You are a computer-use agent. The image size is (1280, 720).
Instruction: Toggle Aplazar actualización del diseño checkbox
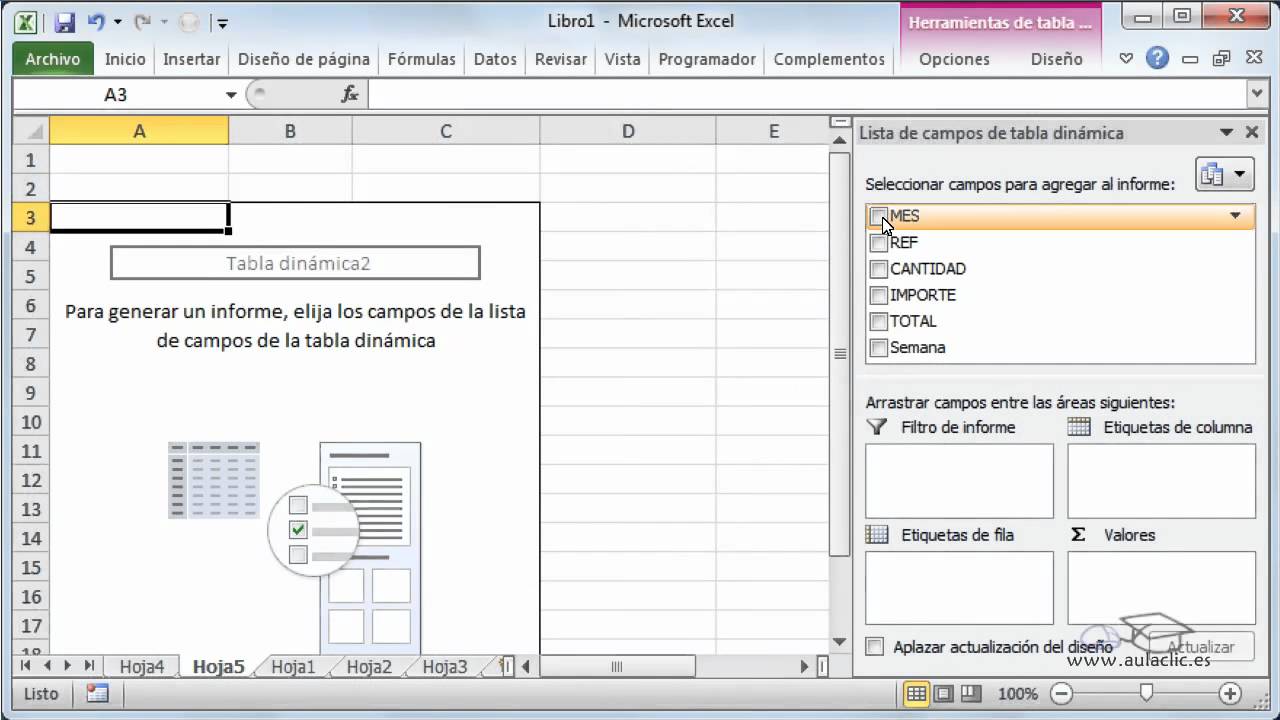pos(875,647)
